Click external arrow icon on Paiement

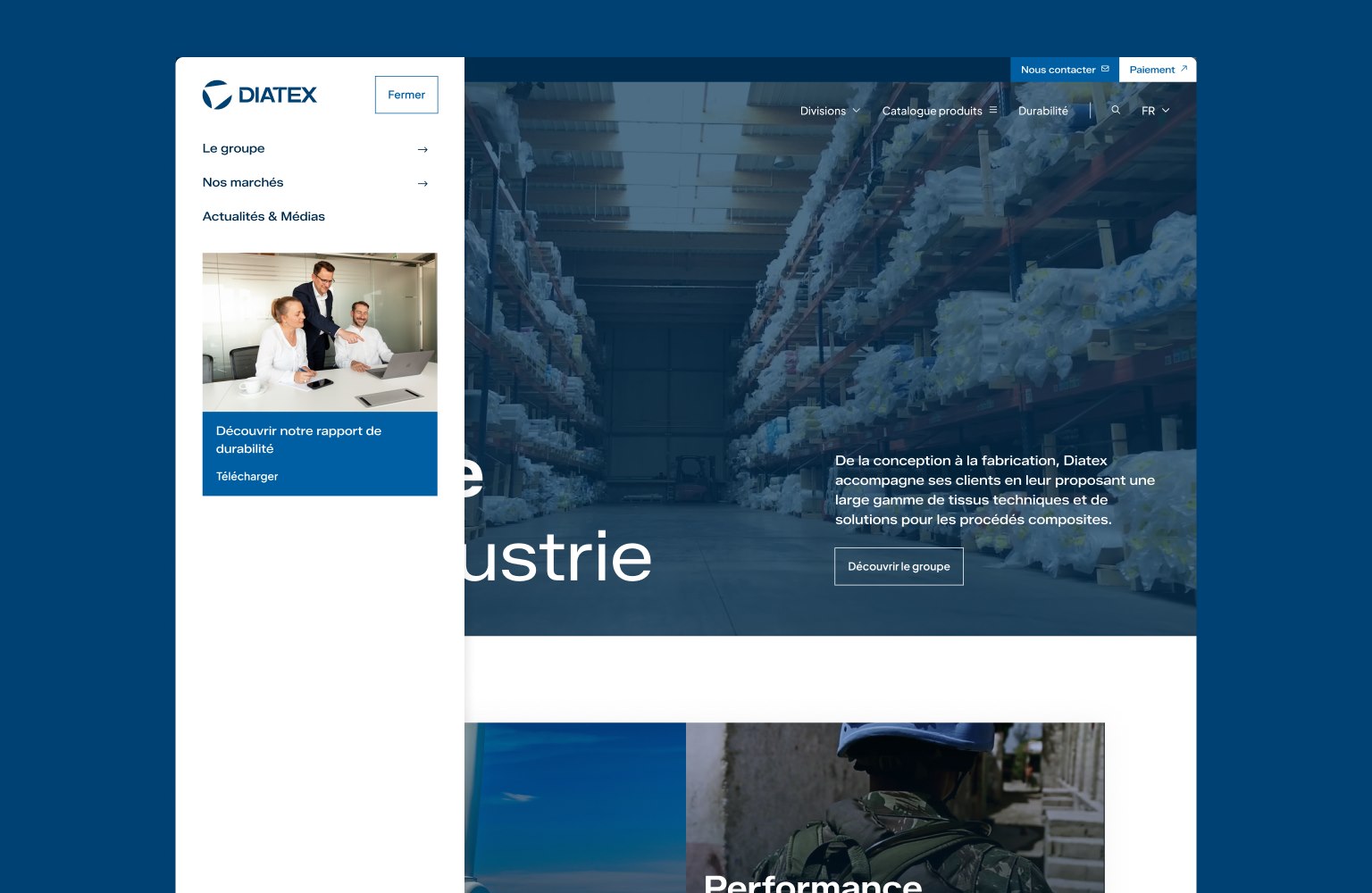1184,69
